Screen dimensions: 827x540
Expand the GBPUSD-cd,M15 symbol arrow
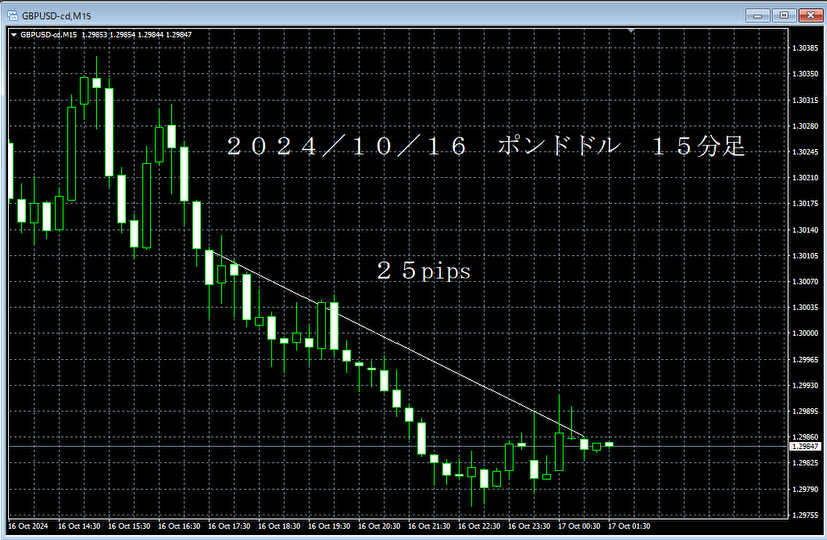14,35
